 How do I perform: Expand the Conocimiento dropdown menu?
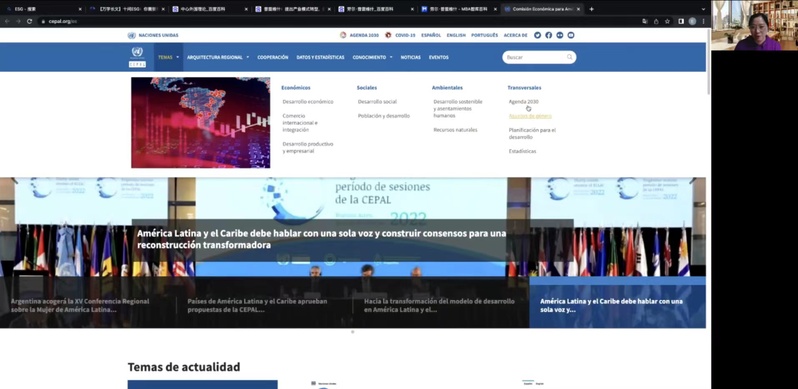pos(373,58)
